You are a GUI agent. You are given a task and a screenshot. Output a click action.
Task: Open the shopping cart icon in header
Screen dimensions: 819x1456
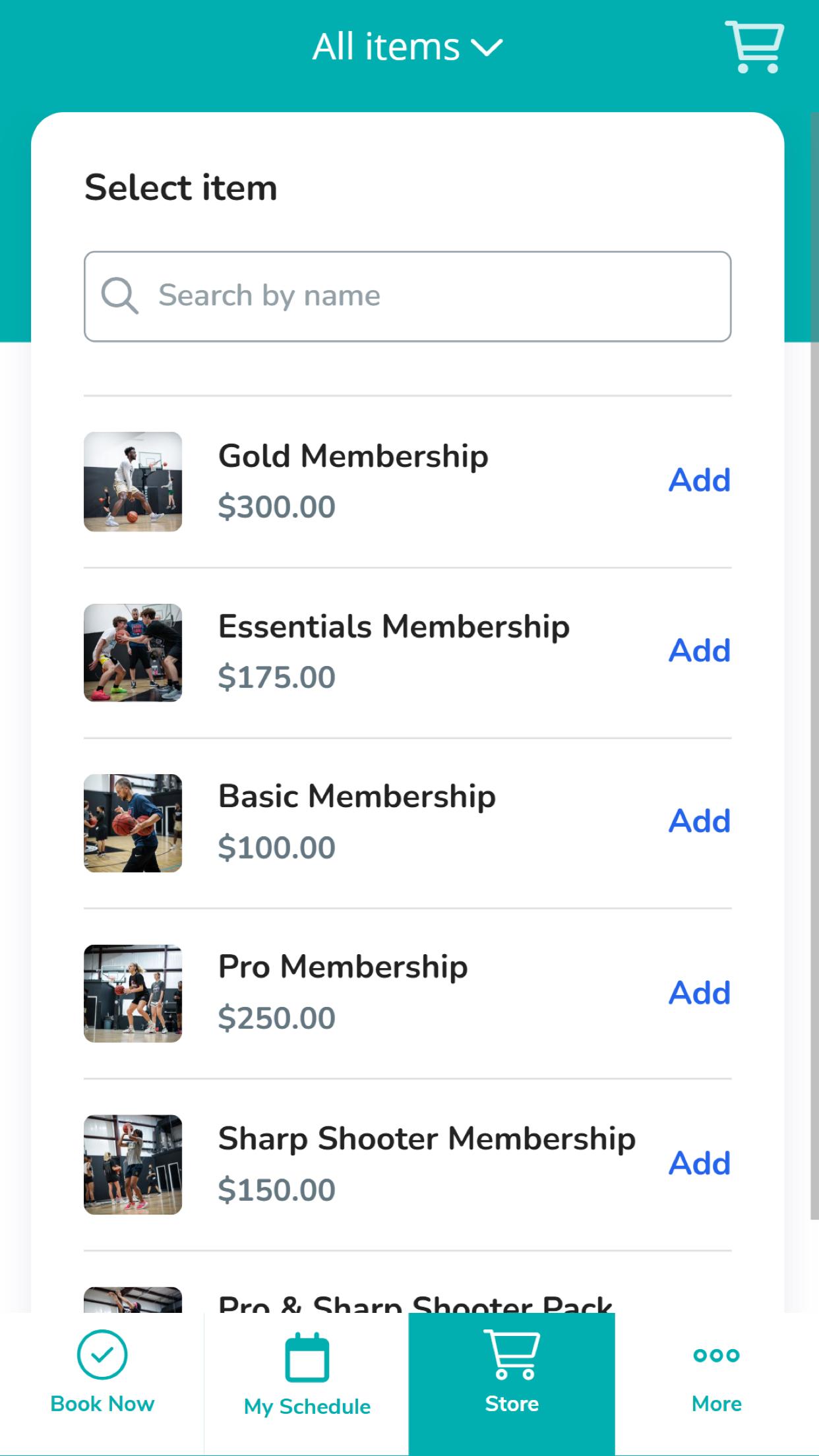pos(754,47)
